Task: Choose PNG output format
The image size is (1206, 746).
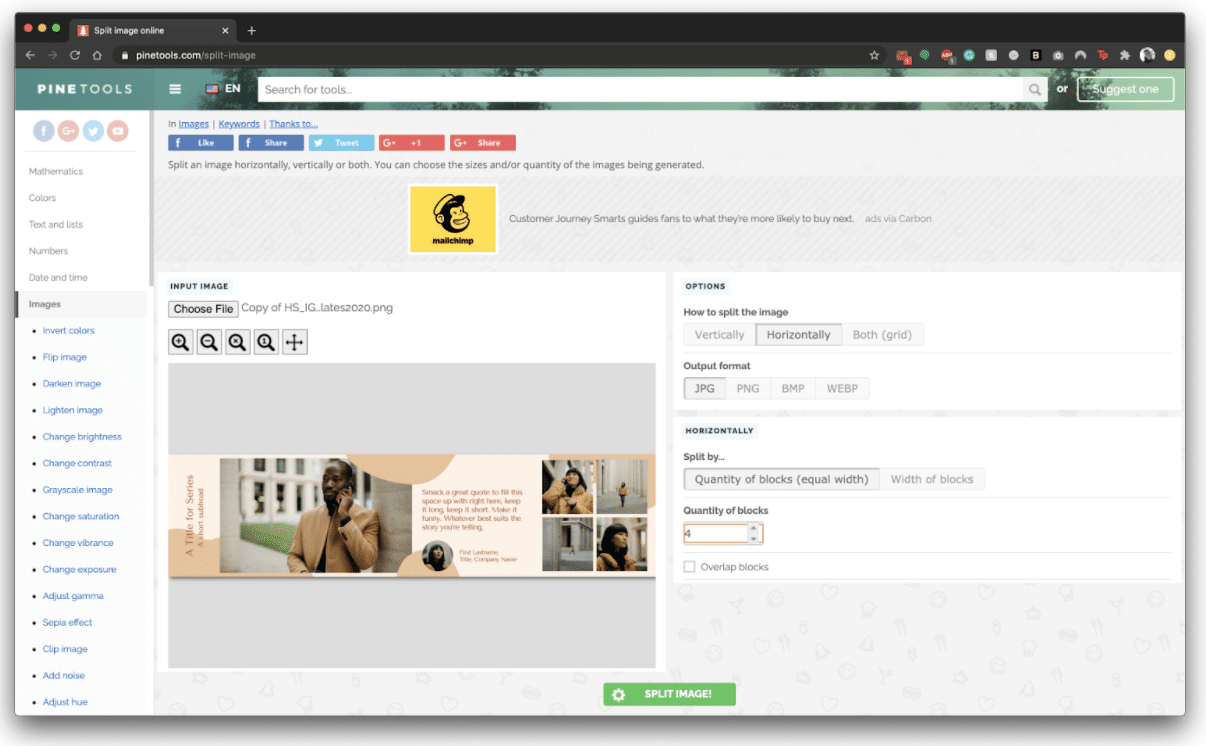Action: (x=748, y=388)
